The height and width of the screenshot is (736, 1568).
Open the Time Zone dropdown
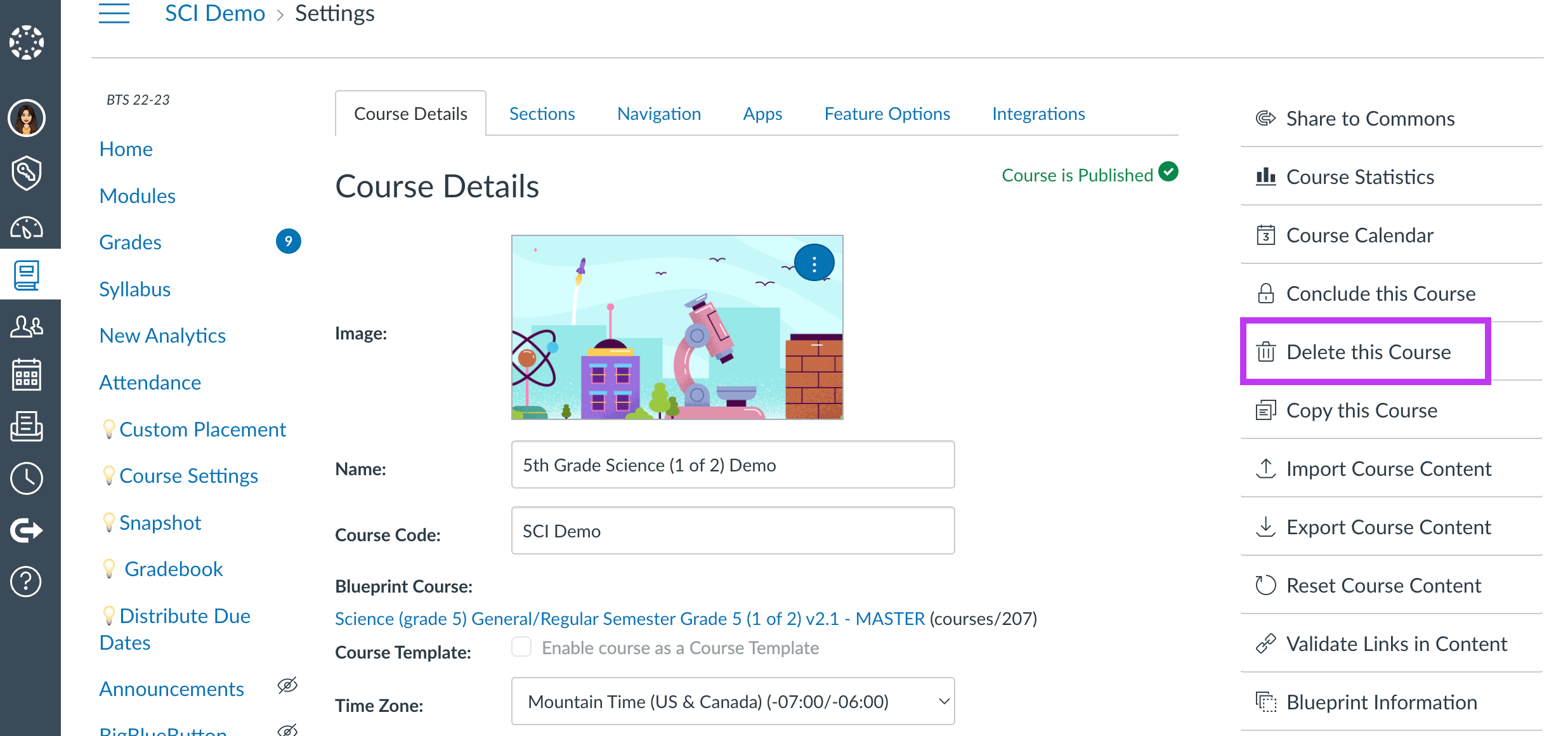tap(733, 701)
